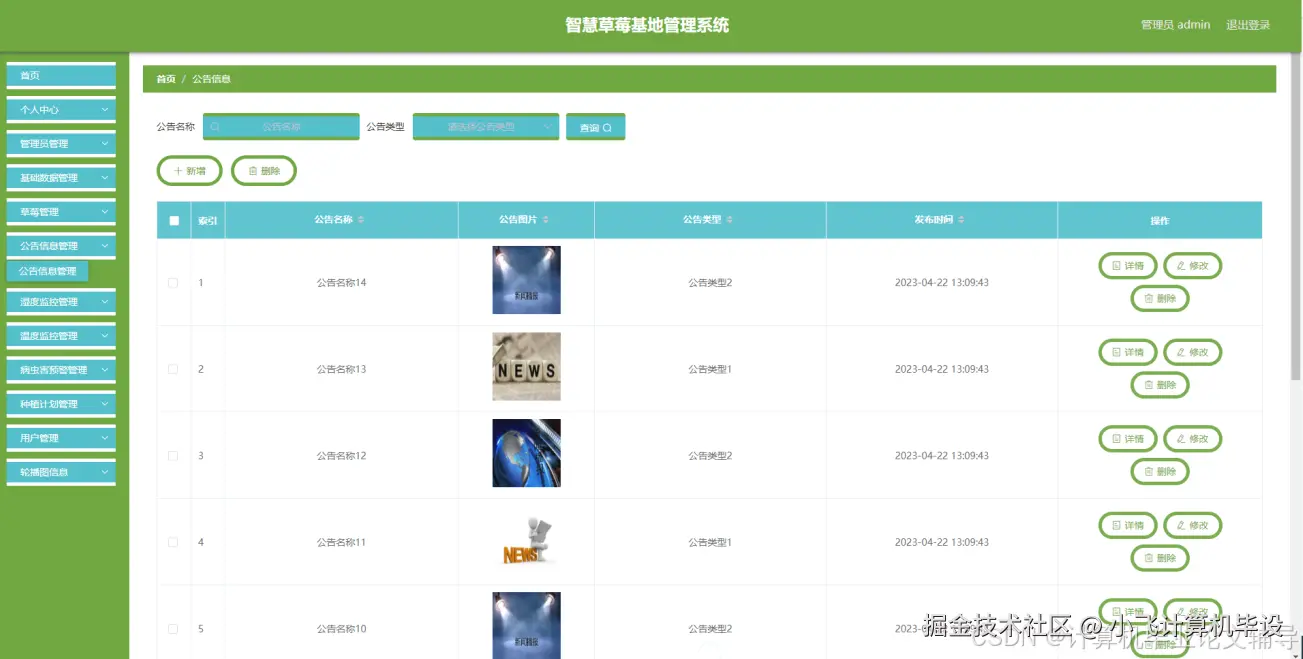1303x659 pixels.
Task: Tick the checkbox next to 公告名称10
Action: click(x=173, y=628)
